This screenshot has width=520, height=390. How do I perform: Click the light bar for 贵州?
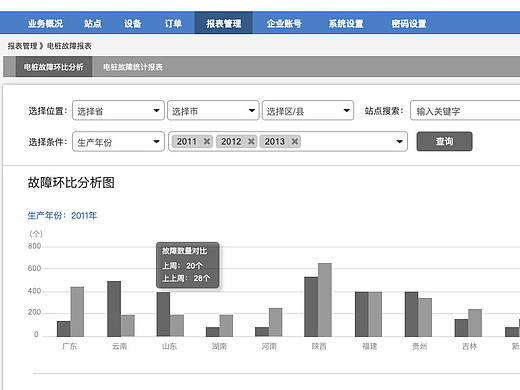[x=425, y=317]
